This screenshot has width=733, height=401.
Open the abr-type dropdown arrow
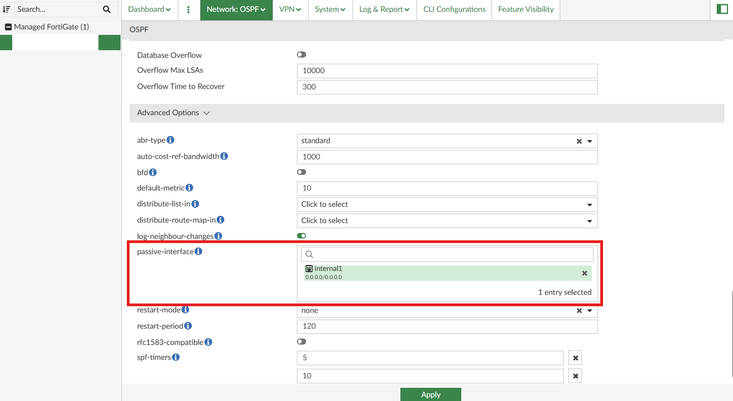click(x=590, y=141)
